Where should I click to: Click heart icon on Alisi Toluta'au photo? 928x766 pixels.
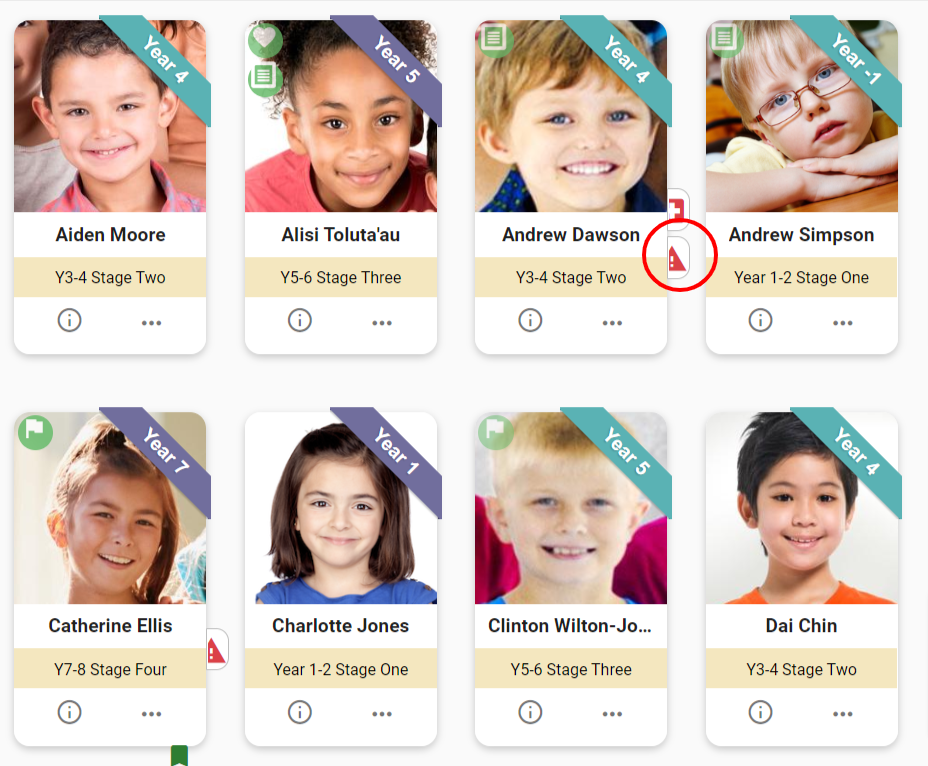click(x=264, y=38)
